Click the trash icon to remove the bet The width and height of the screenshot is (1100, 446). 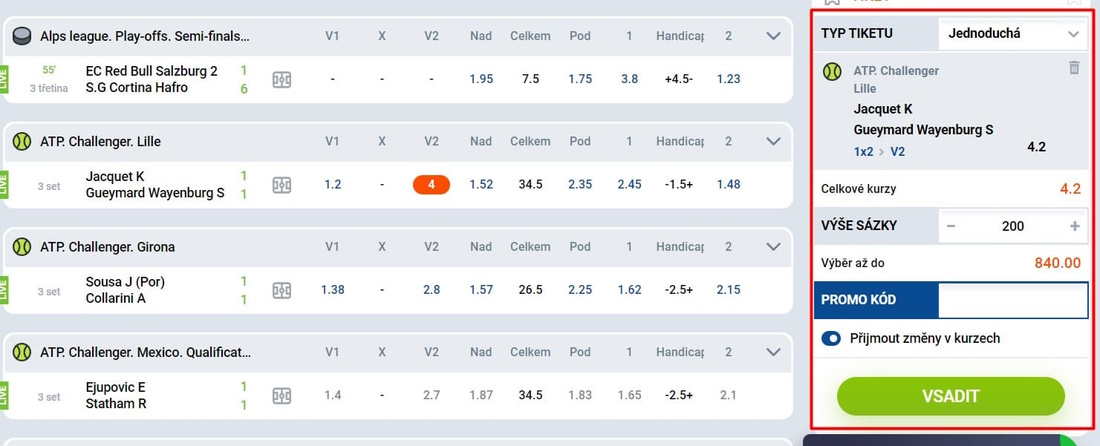[1074, 68]
